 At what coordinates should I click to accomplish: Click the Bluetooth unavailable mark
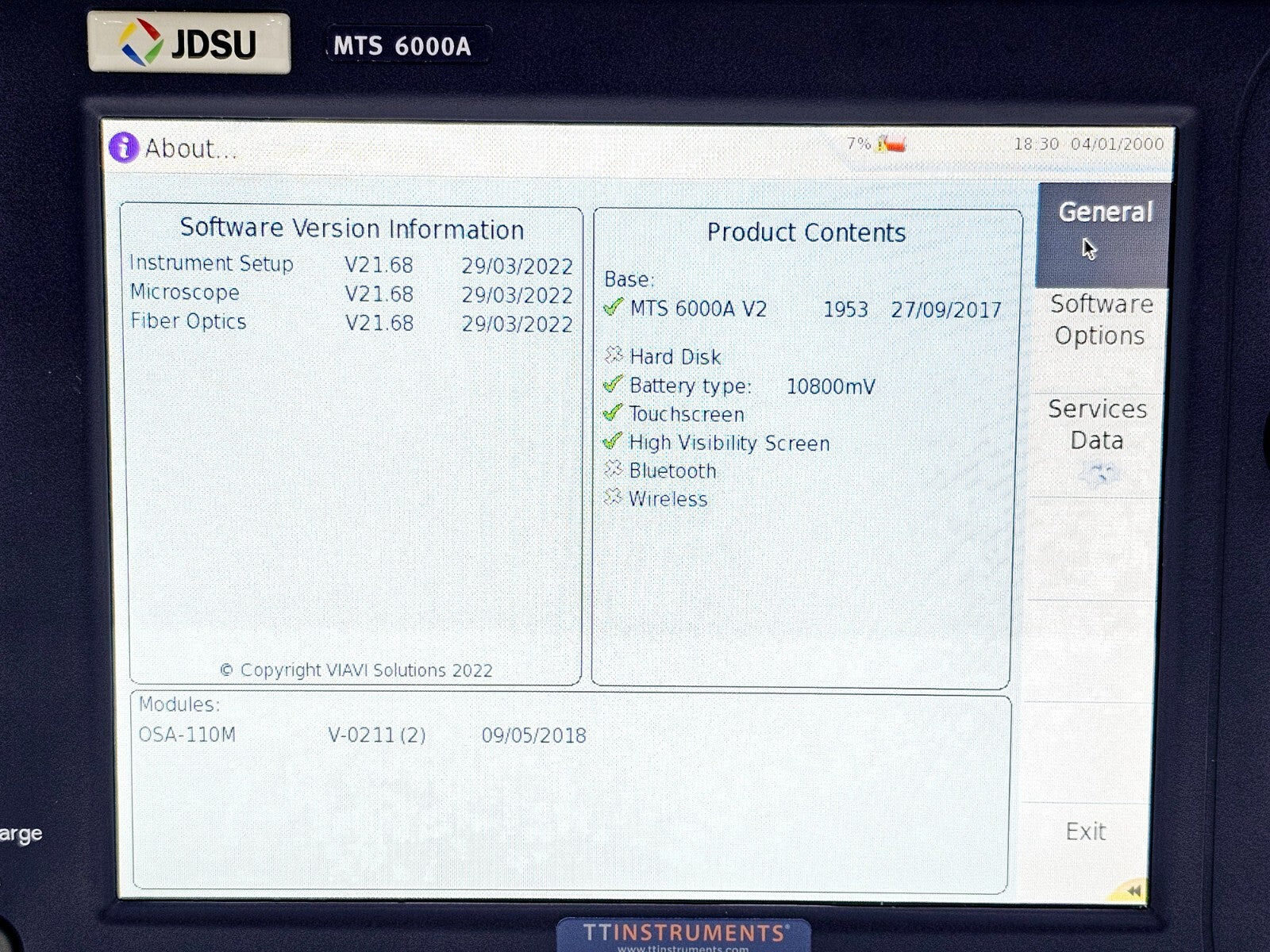612,469
